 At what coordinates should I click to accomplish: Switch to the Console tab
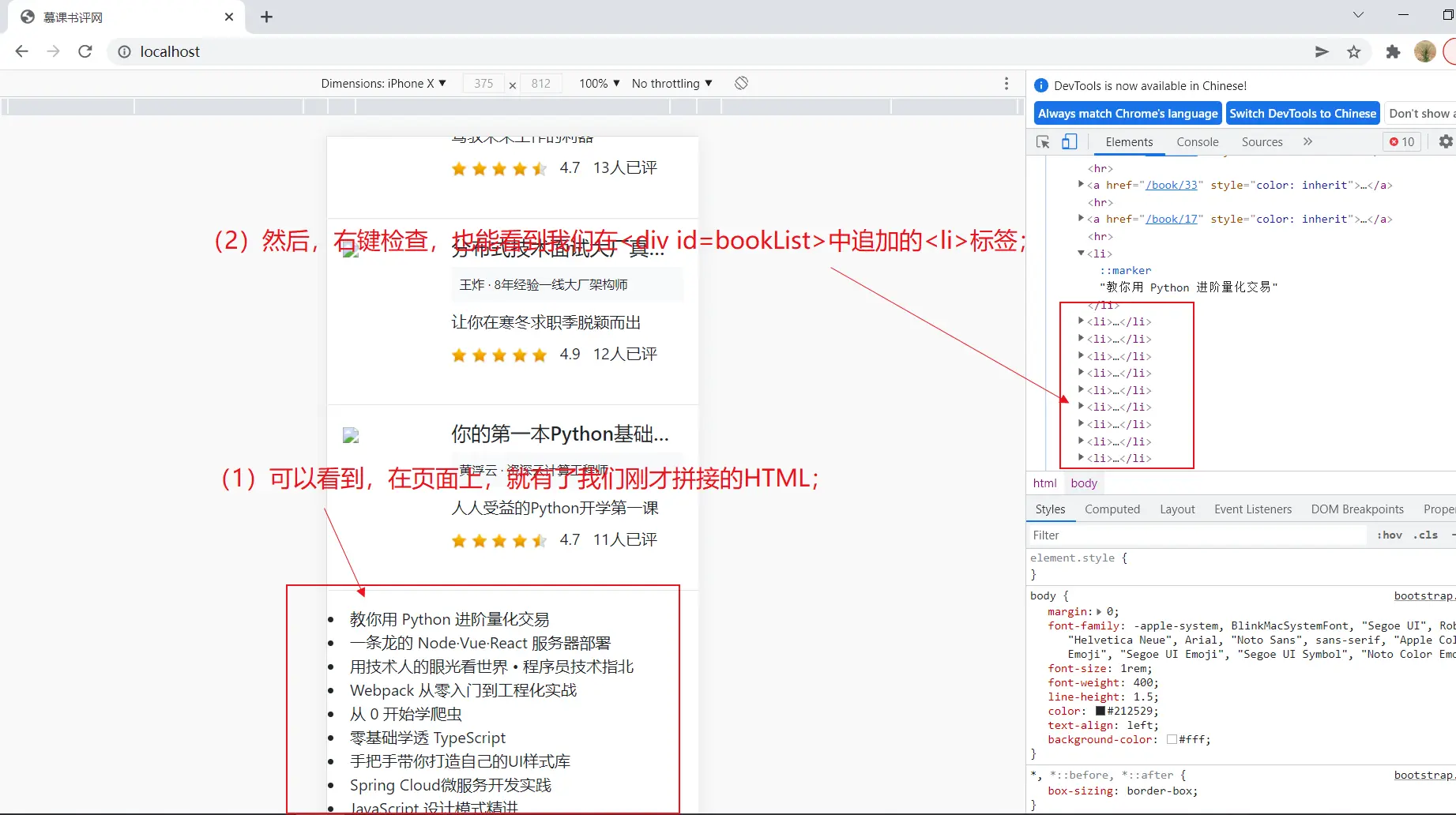1197,142
